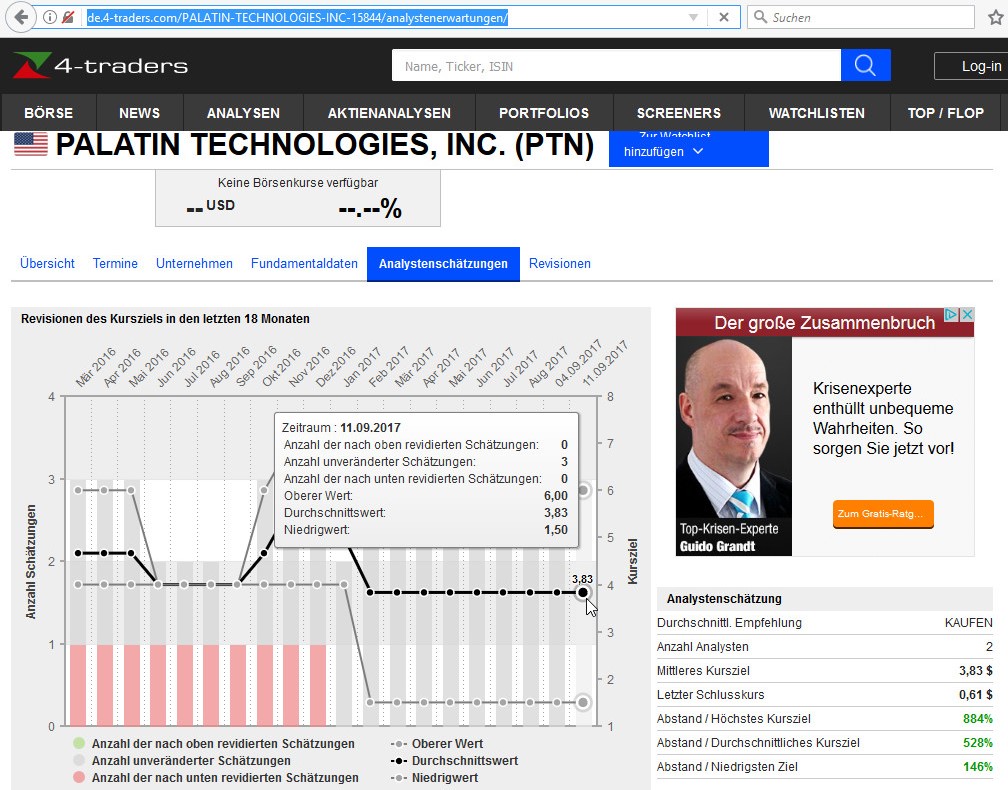Click the blue magnifier search button

(865, 66)
